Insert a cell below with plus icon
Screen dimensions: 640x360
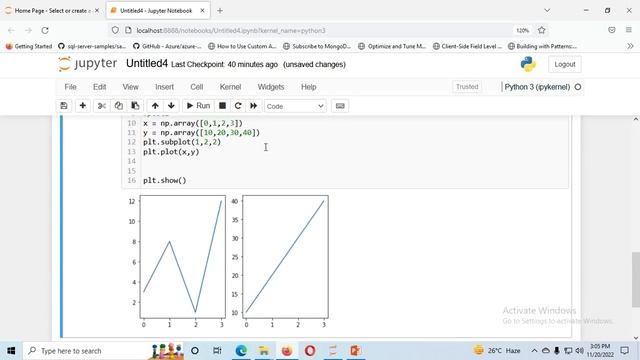point(82,106)
